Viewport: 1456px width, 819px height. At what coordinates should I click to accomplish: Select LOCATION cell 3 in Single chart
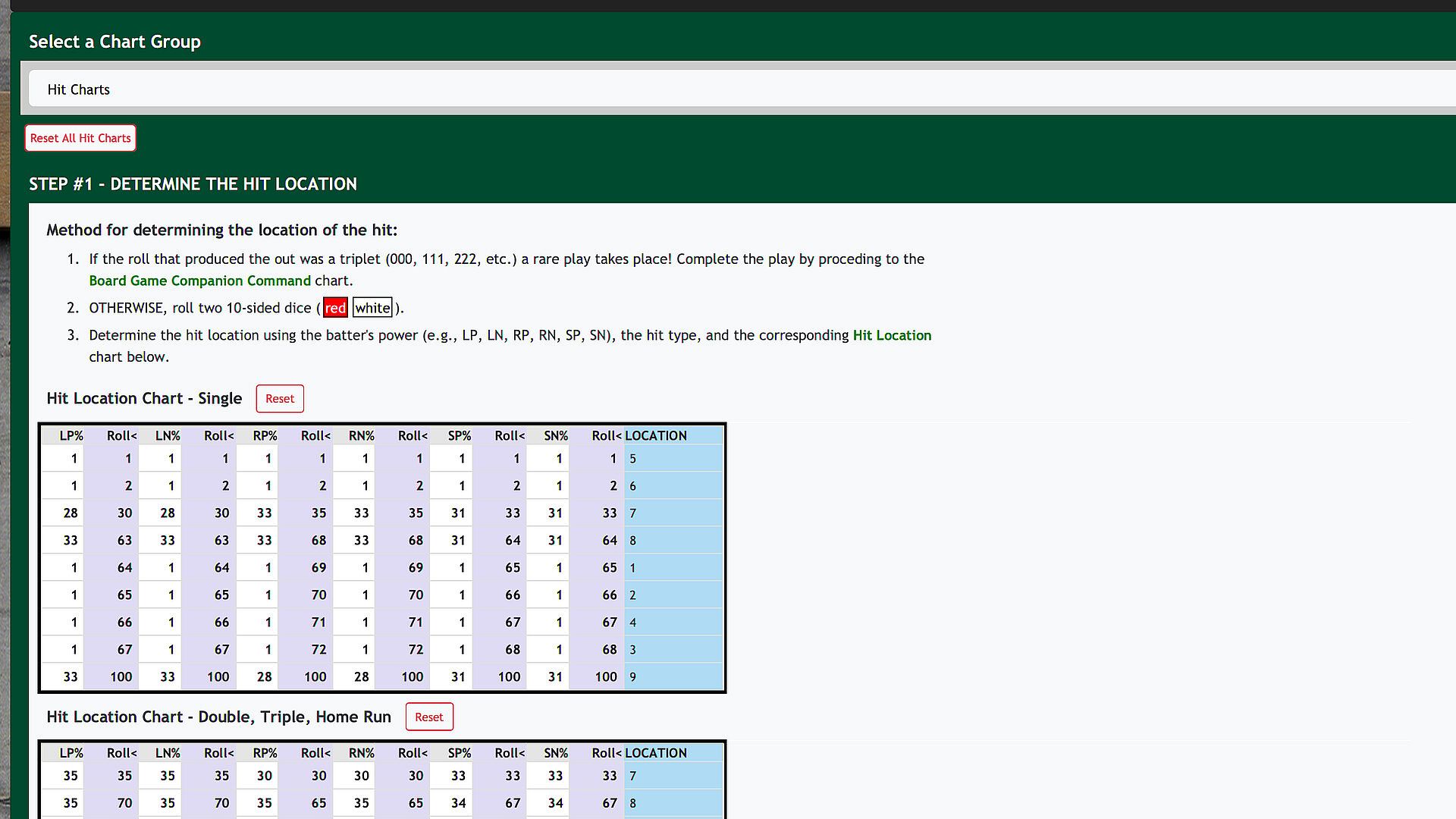673,650
